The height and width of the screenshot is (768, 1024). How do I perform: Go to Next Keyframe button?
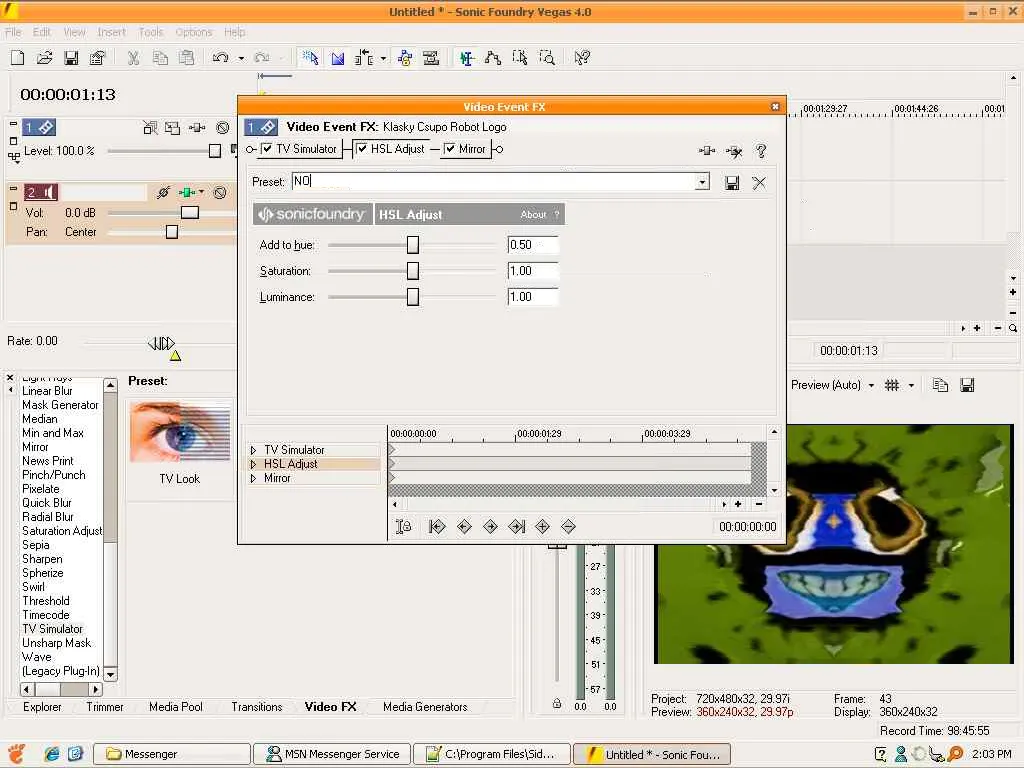coord(490,526)
